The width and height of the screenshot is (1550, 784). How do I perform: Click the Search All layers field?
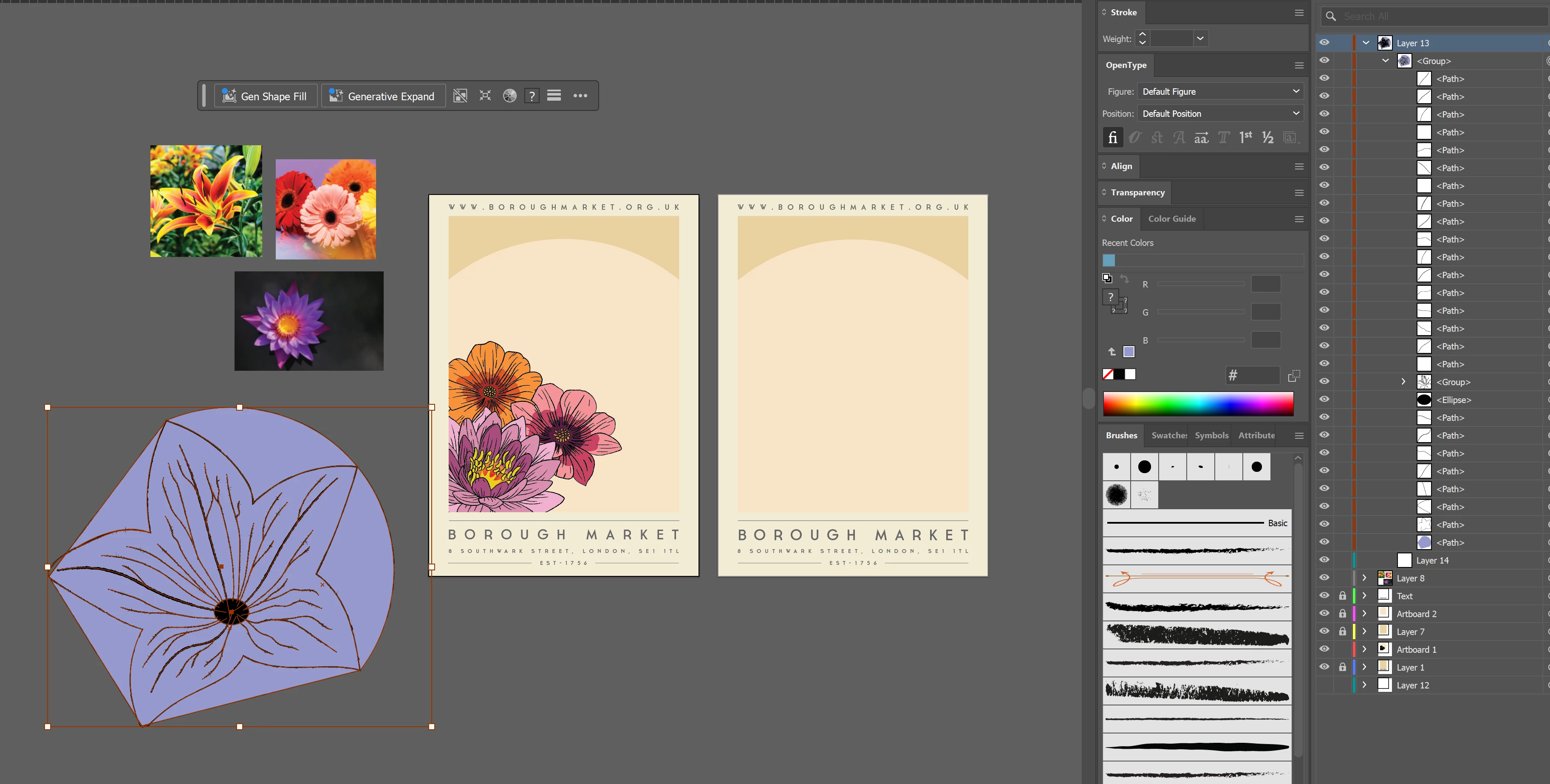pos(1438,16)
